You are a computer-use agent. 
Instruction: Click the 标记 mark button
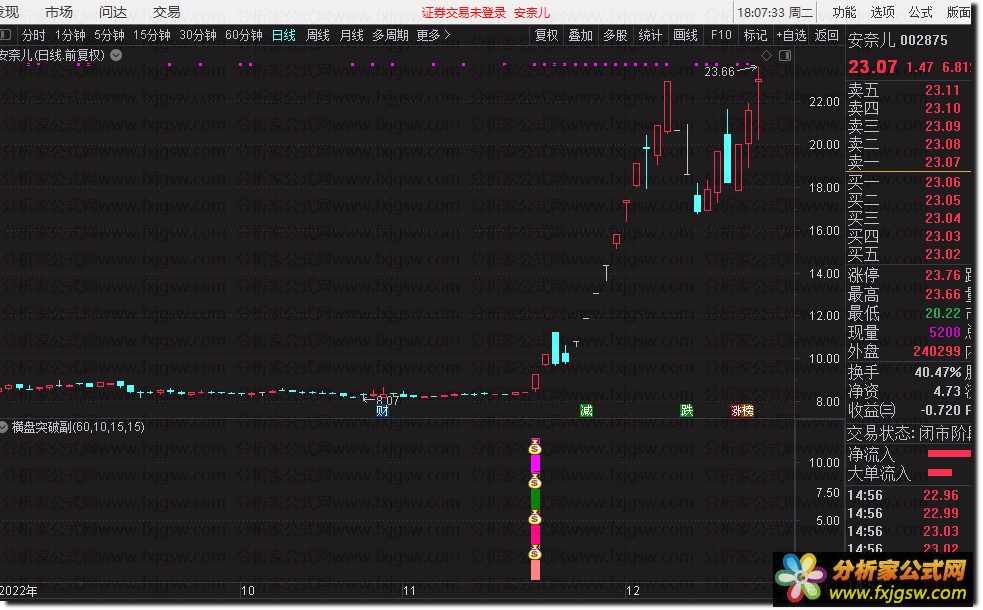tap(755, 35)
